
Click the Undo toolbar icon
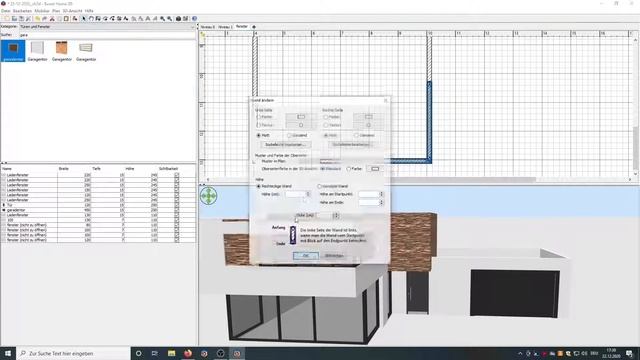pyautogui.click(x=37, y=18)
